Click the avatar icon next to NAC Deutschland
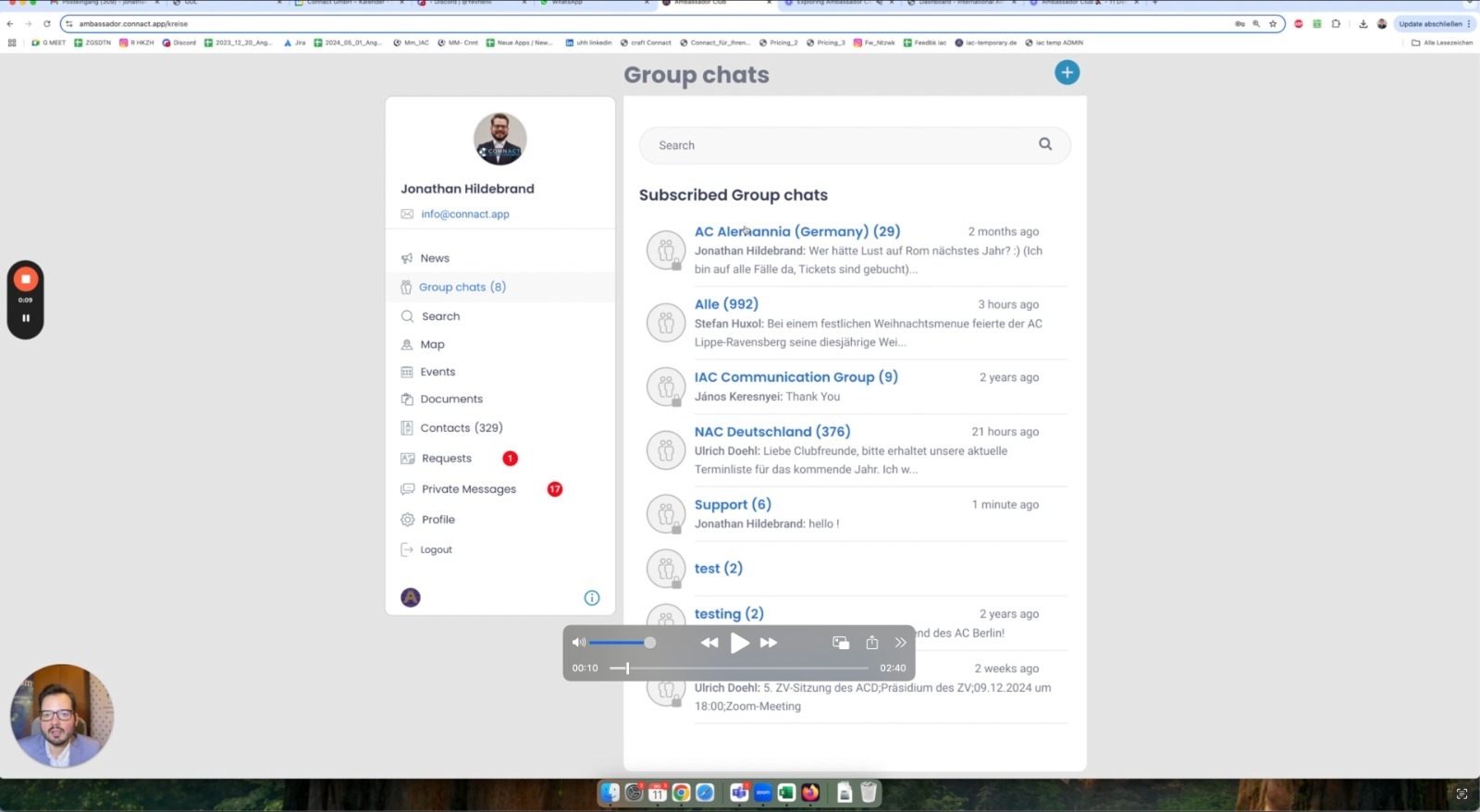Screen dimensions: 1480x812 (x=665, y=450)
